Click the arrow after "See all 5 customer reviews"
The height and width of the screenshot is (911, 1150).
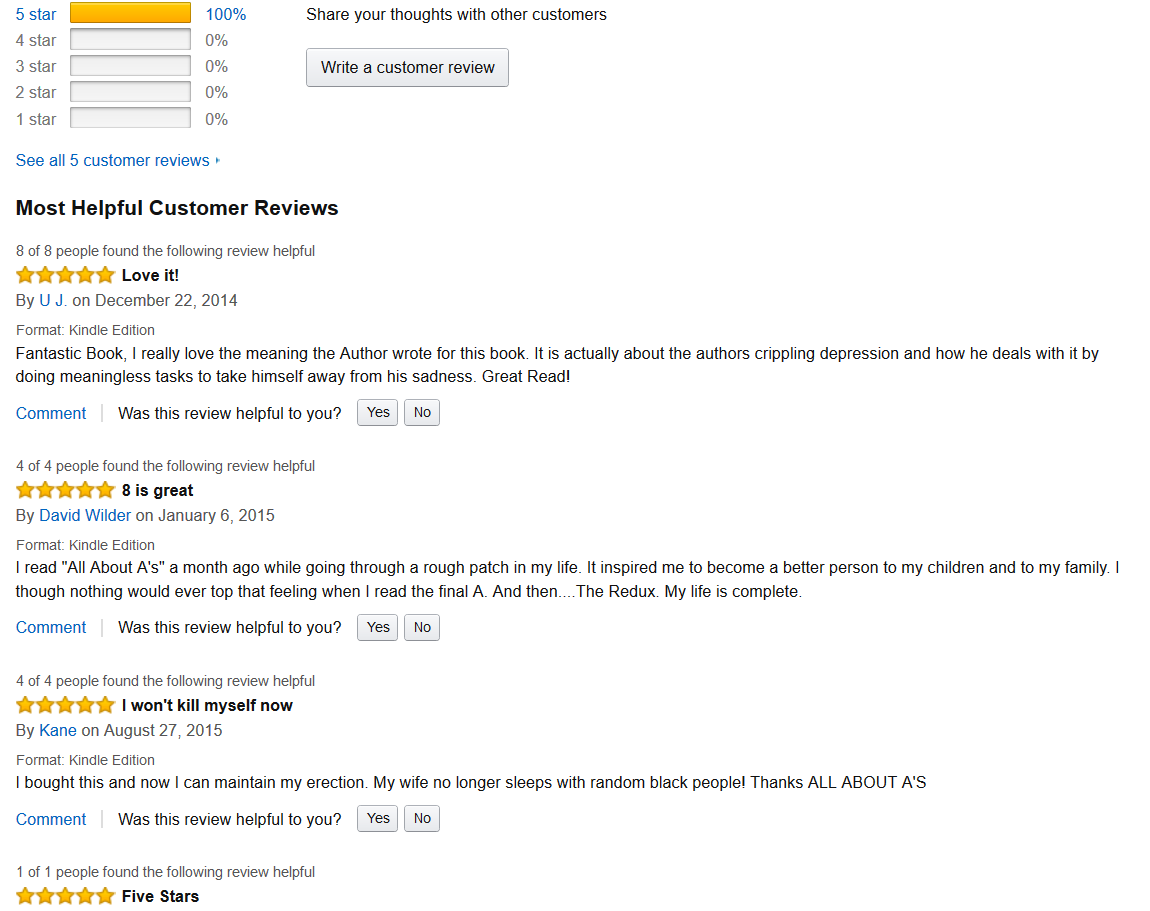pyautogui.click(x=218, y=161)
